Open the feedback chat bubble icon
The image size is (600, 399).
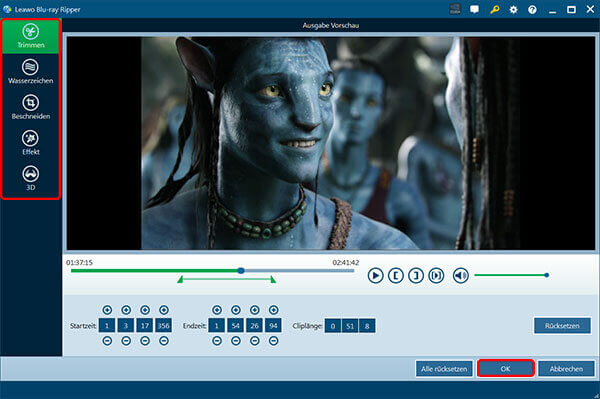click(x=474, y=9)
